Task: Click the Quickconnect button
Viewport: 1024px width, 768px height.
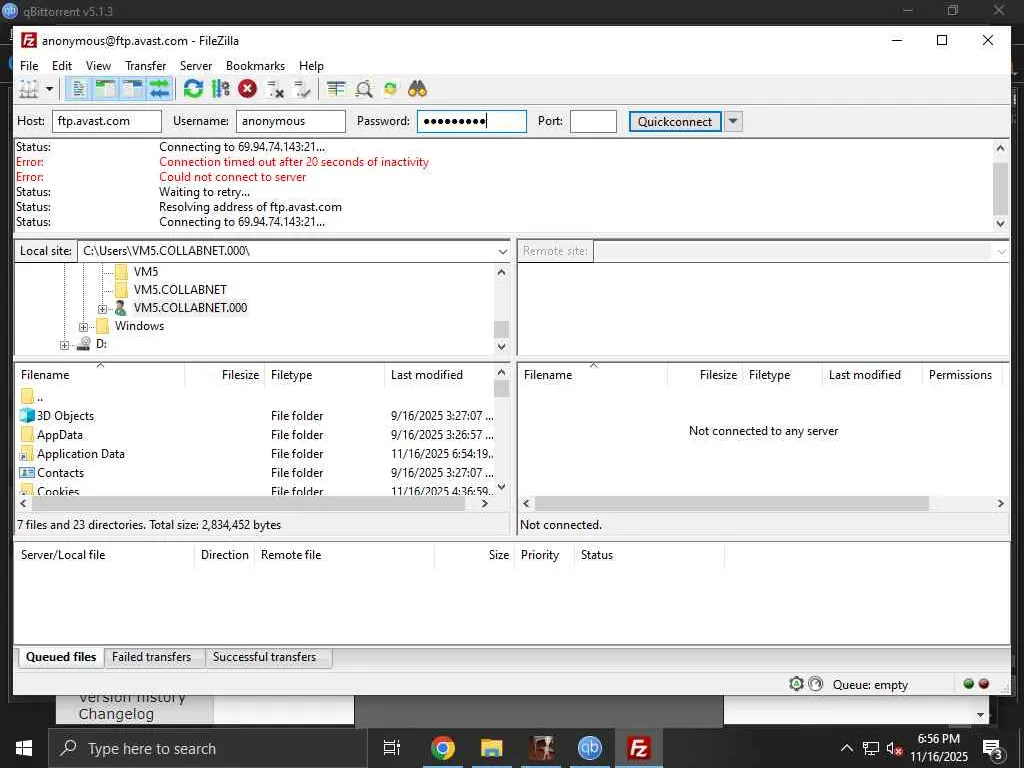Action: point(675,121)
